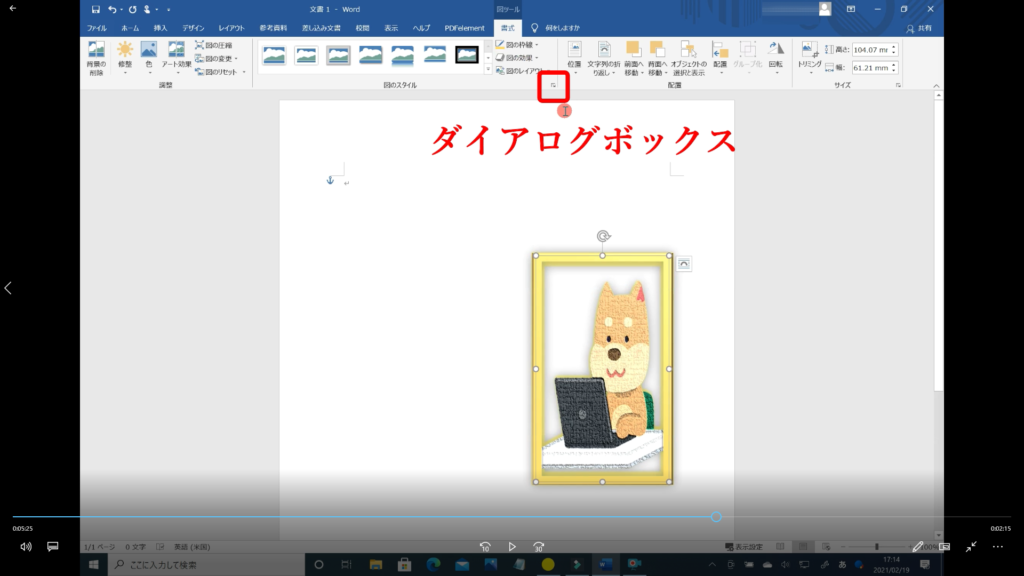Click the video progress slider handle

tap(716, 517)
